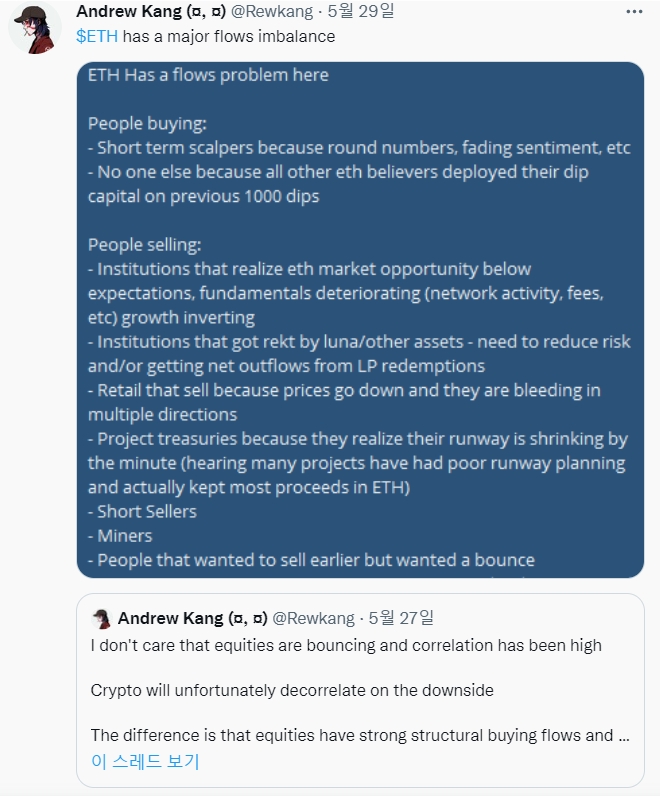Image resolution: width=660 pixels, height=796 pixels.
Task: Open the more options ellipsis menu
Action: [634, 12]
